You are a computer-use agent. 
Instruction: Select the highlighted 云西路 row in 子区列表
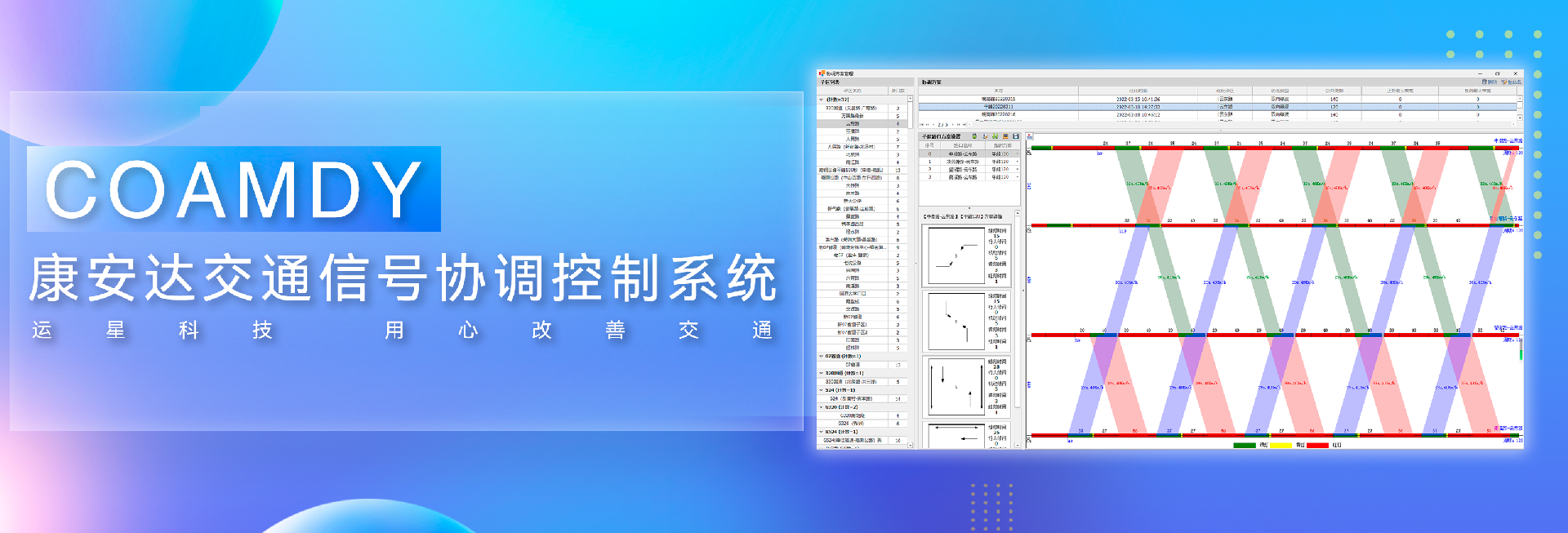(x=862, y=124)
